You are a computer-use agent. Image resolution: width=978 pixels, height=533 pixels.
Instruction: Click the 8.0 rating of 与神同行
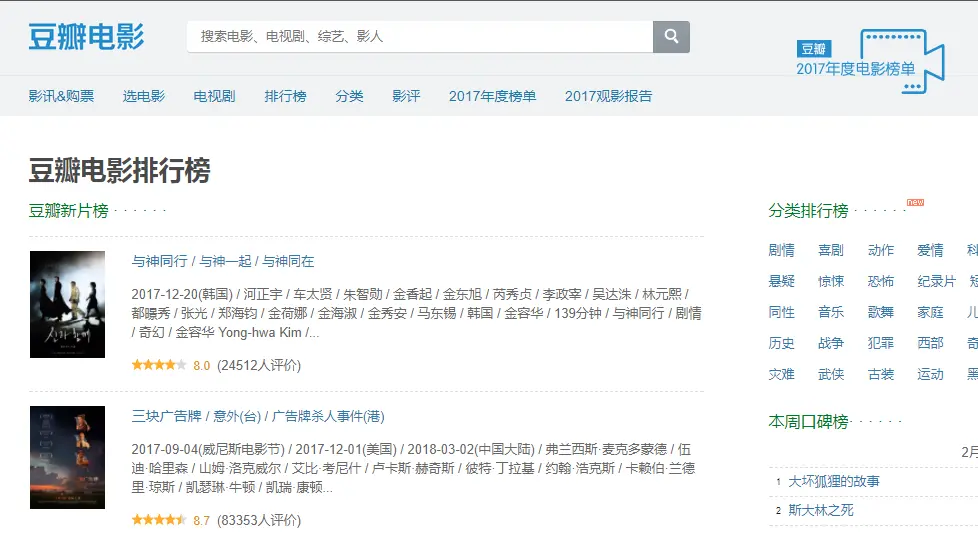201,365
